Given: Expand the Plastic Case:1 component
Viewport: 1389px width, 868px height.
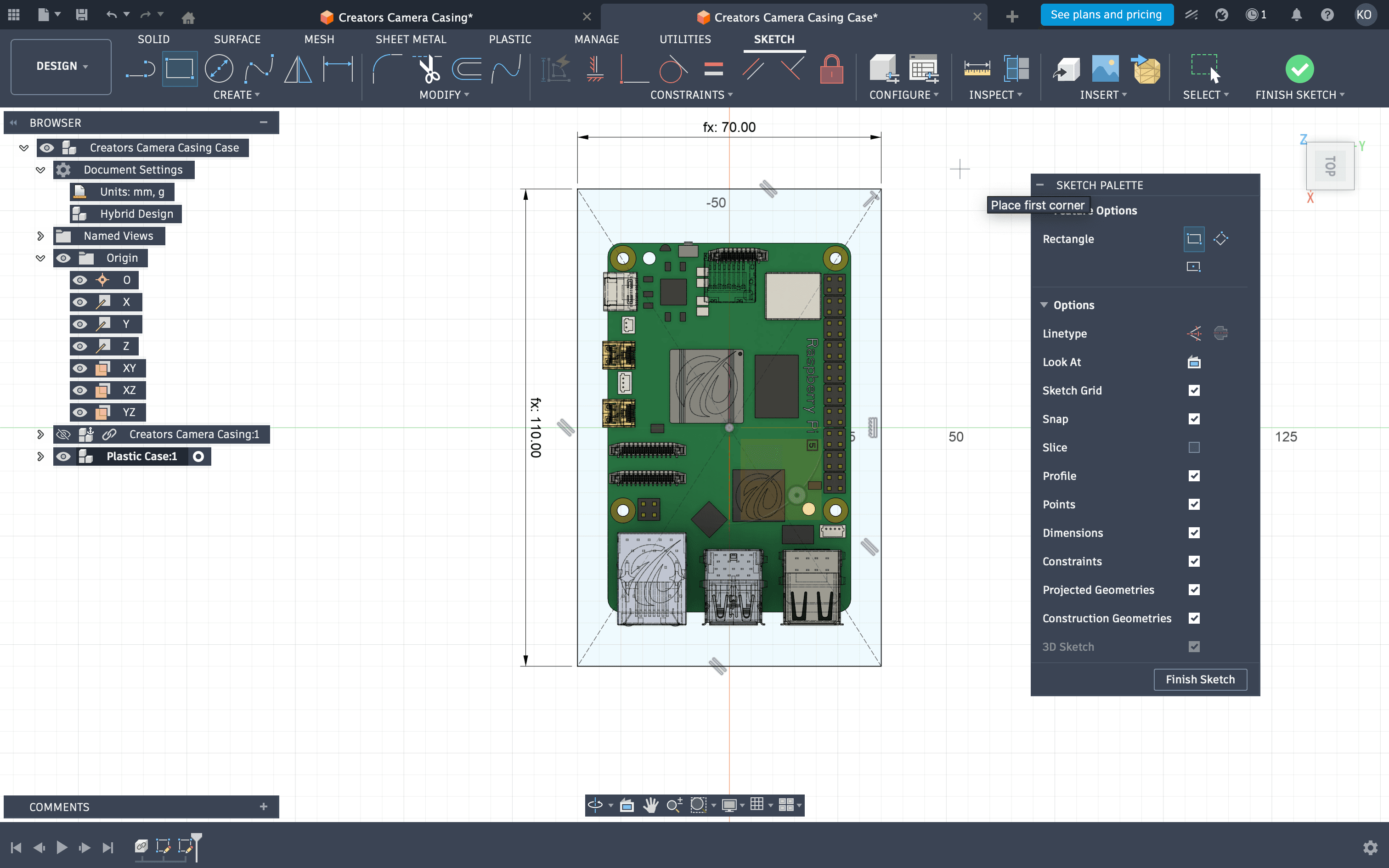Looking at the screenshot, I should coord(40,457).
